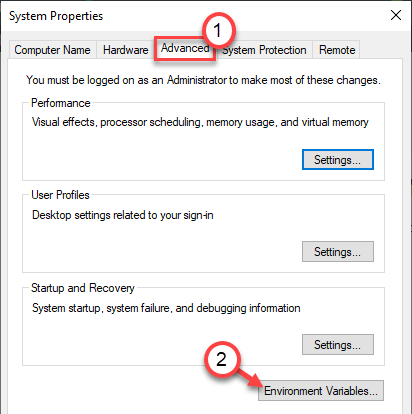
Task: Open Startup and Recovery Settings
Action: 338,345
